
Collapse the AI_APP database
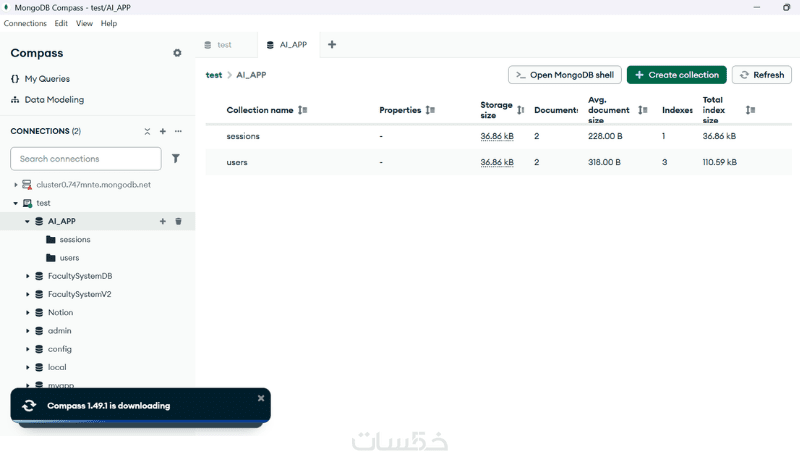click(x=27, y=221)
